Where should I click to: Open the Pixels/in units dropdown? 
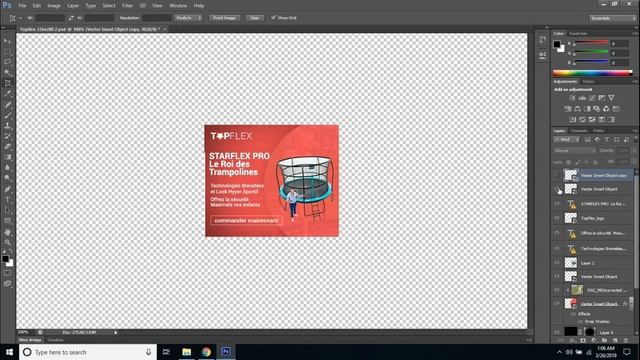188,18
